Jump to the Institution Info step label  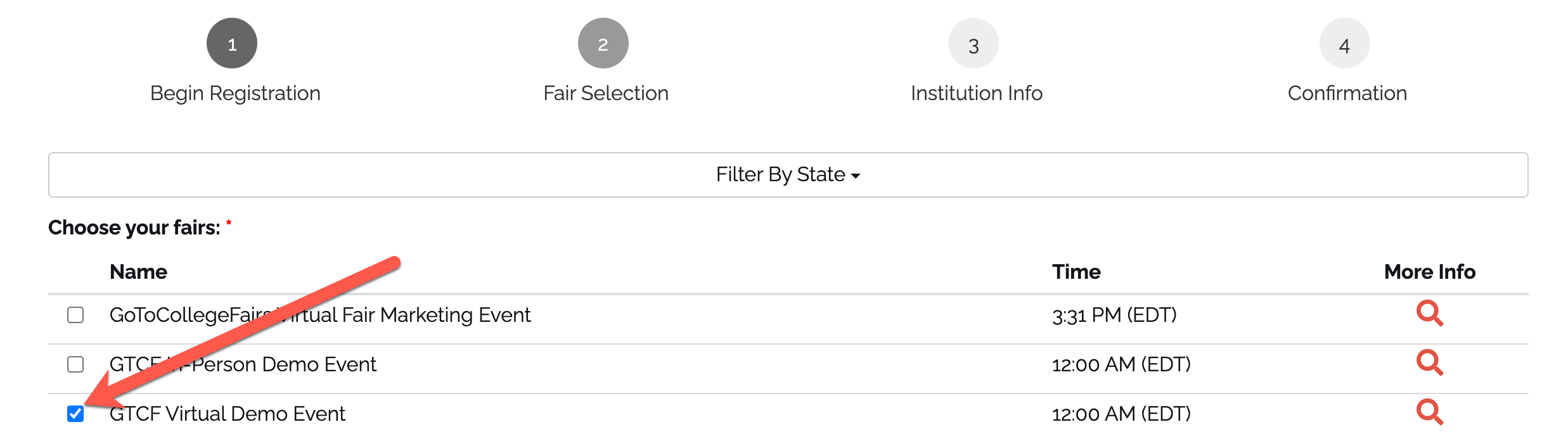pyautogui.click(x=976, y=93)
